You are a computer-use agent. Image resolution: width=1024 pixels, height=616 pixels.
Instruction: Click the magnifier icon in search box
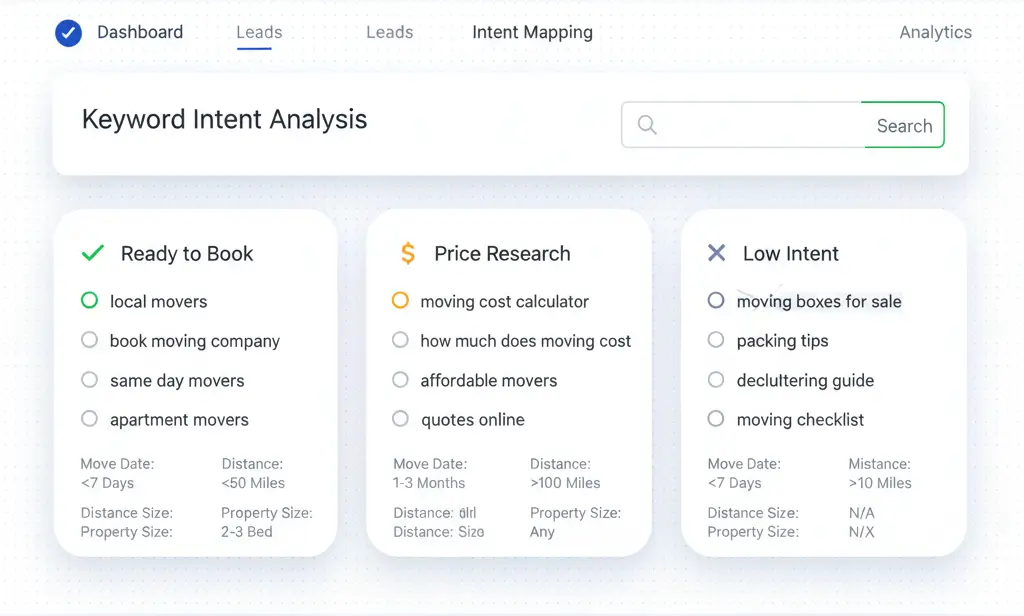[647, 124]
